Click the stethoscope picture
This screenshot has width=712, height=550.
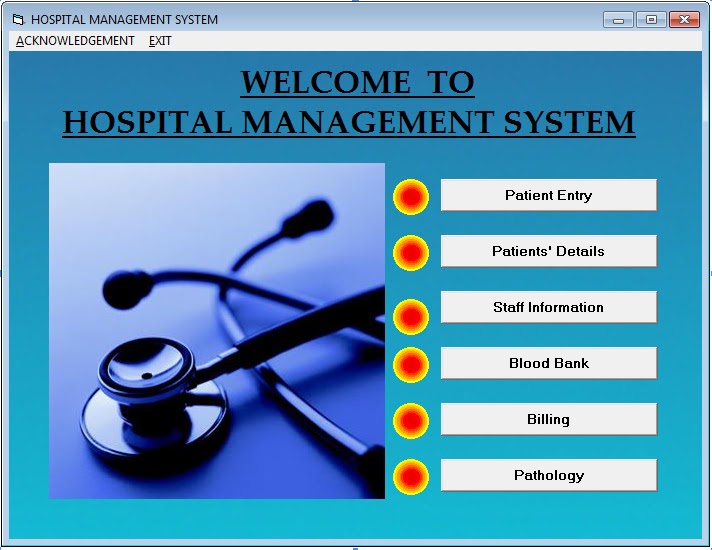click(x=217, y=331)
